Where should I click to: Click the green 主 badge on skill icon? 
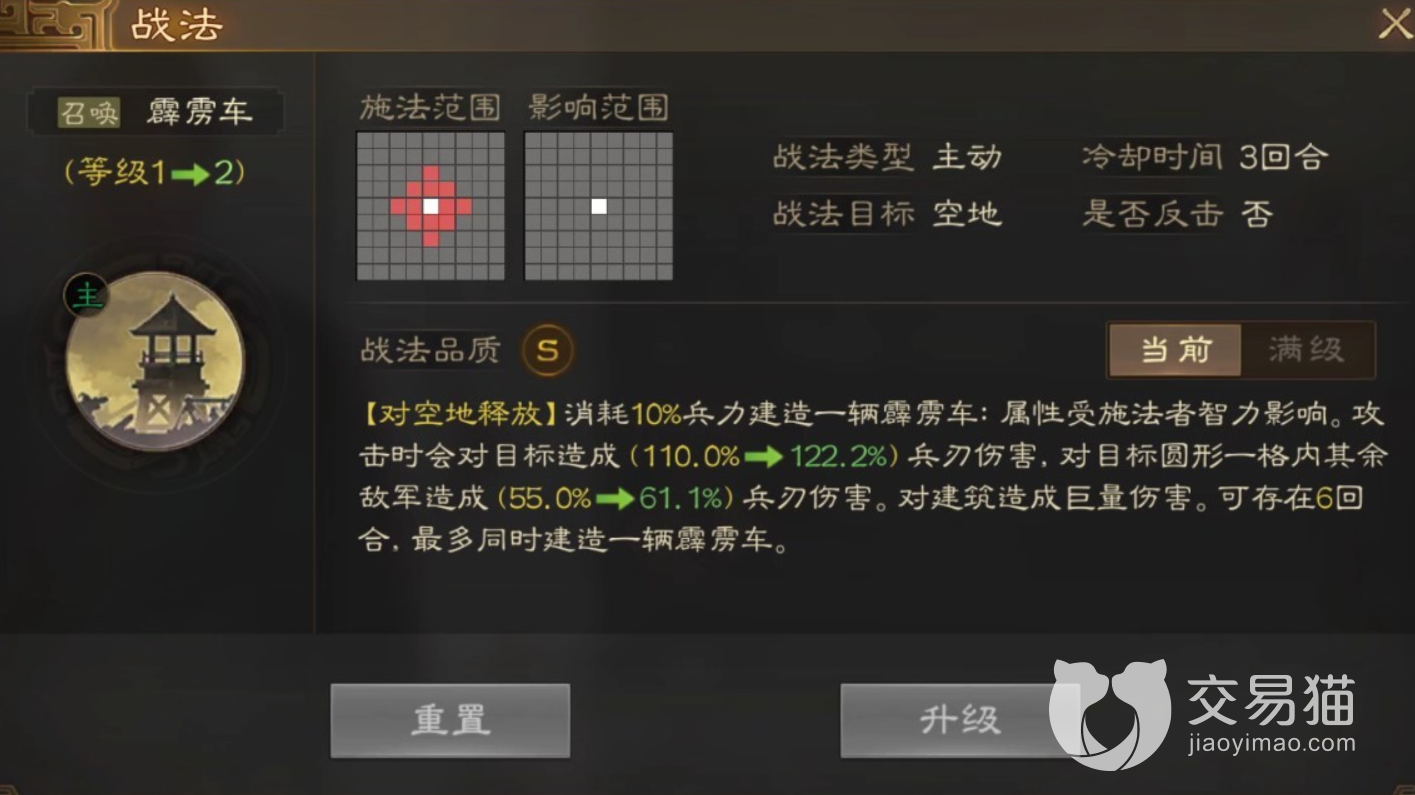88,296
